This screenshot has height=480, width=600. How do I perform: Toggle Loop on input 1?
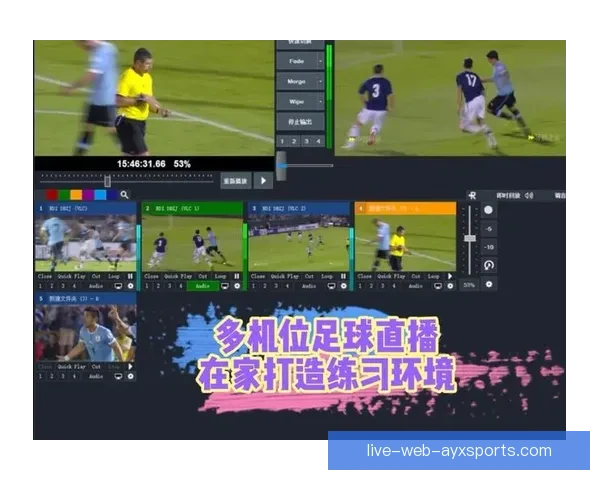(x=113, y=276)
